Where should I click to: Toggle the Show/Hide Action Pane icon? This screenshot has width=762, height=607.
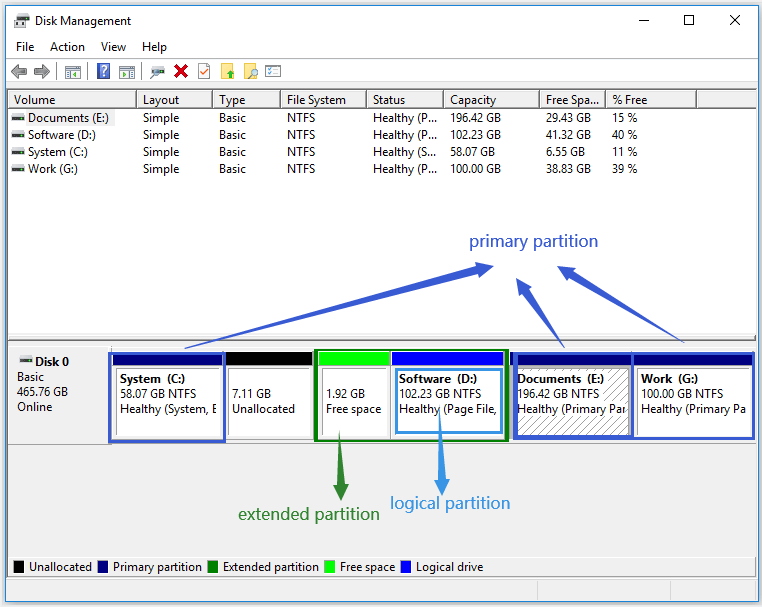click(127, 72)
